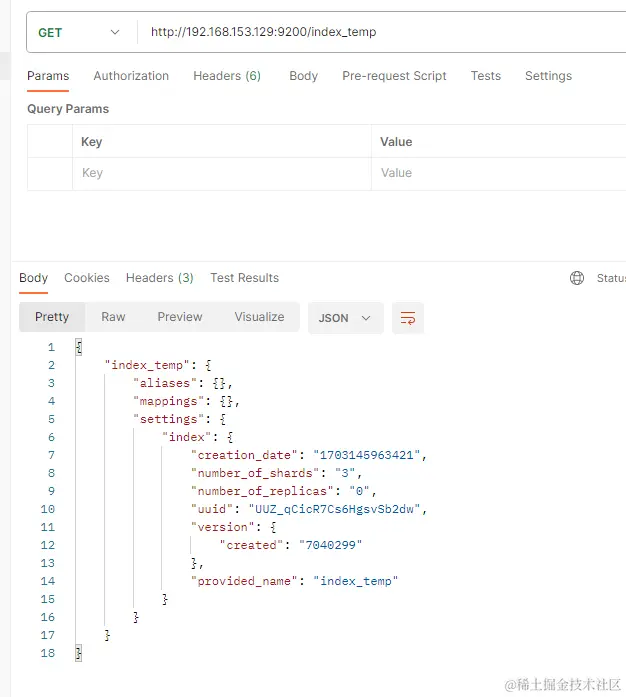Click the request URL input field
This screenshot has width=626, height=697.
[x=380, y=32]
